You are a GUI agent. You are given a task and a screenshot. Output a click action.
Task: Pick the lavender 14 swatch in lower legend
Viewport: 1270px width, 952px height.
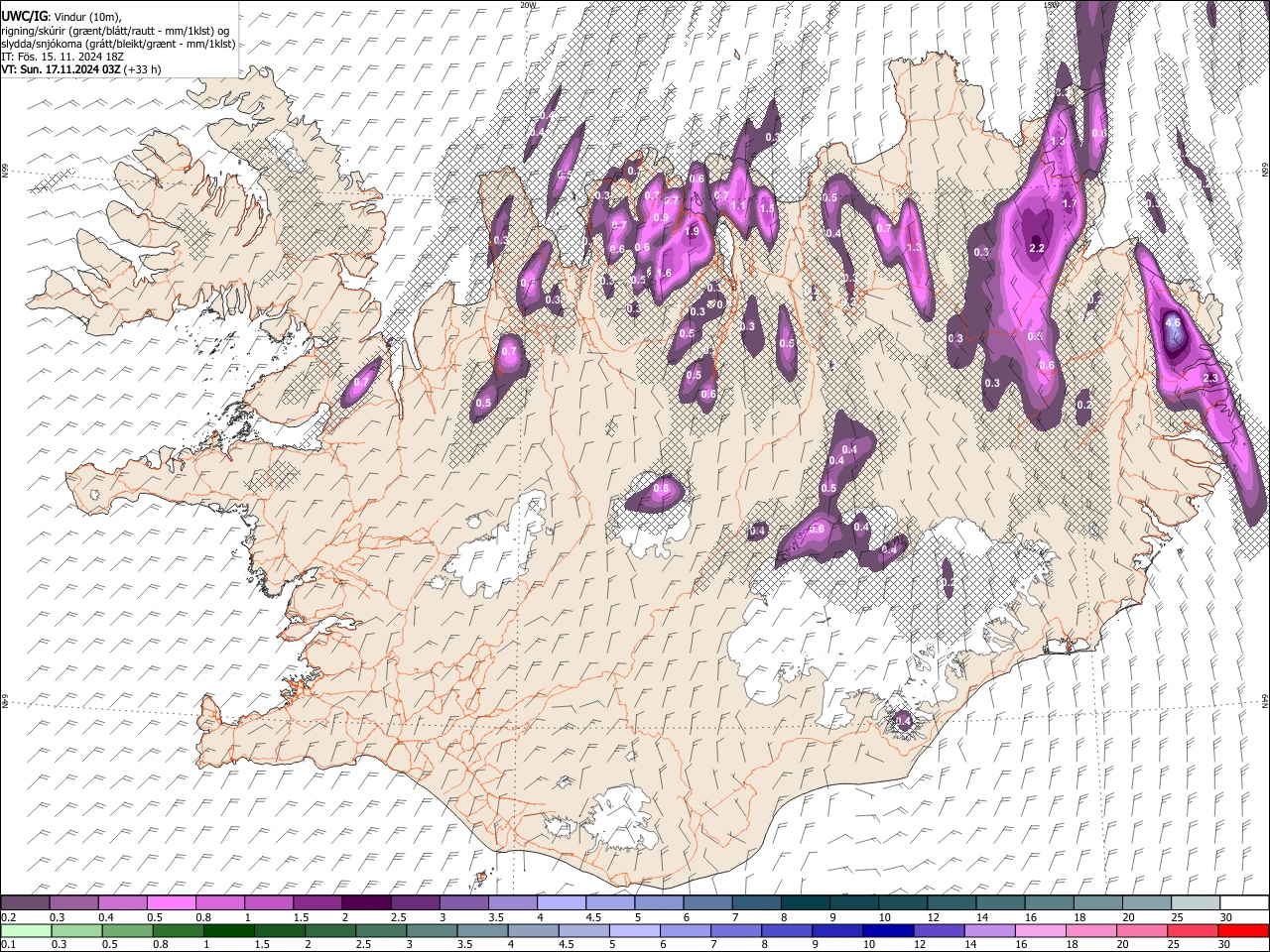click(x=989, y=930)
